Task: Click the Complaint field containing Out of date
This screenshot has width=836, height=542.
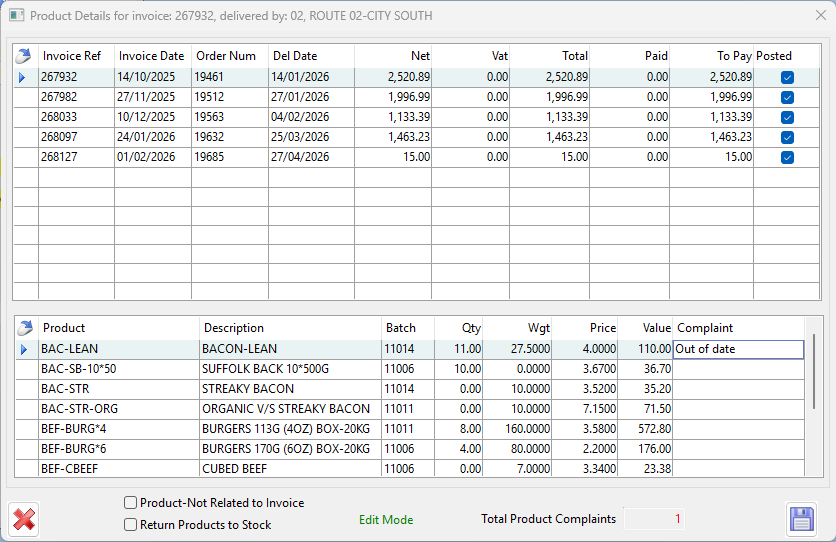Action: [737, 349]
